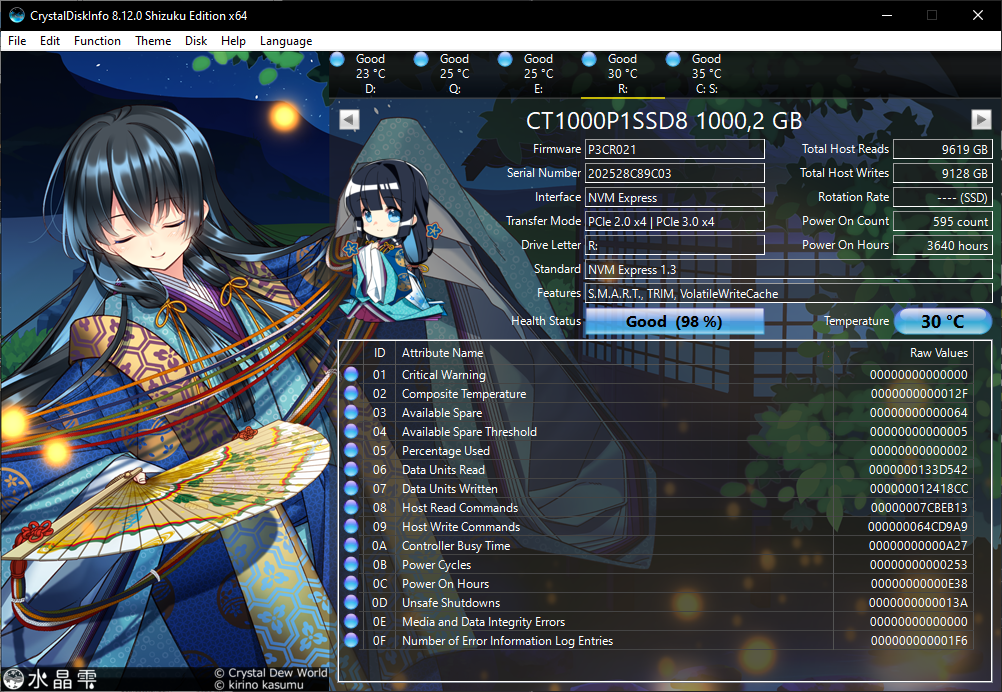Click the CrystalDiskInfo app icon in title bar
The height and width of the screenshot is (692, 1002).
17,15
